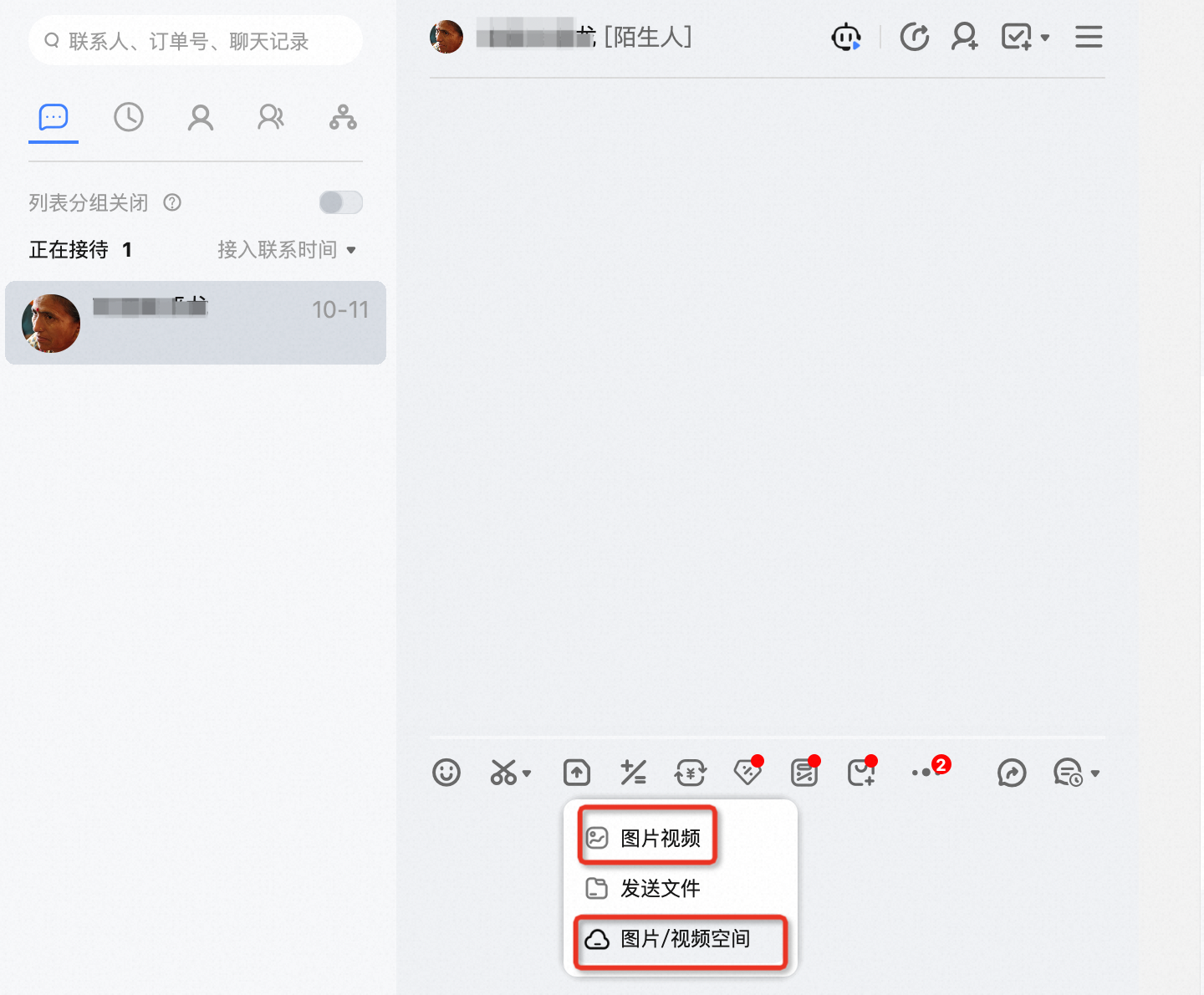Toggle the list grouping switch
This screenshot has height=995, width=1204.
coord(341,202)
